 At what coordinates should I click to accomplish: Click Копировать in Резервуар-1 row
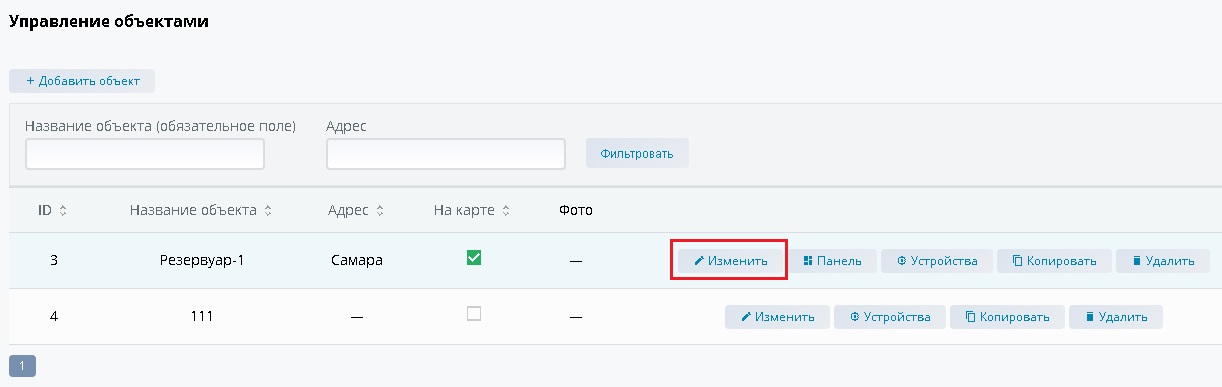tap(1054, 261)
